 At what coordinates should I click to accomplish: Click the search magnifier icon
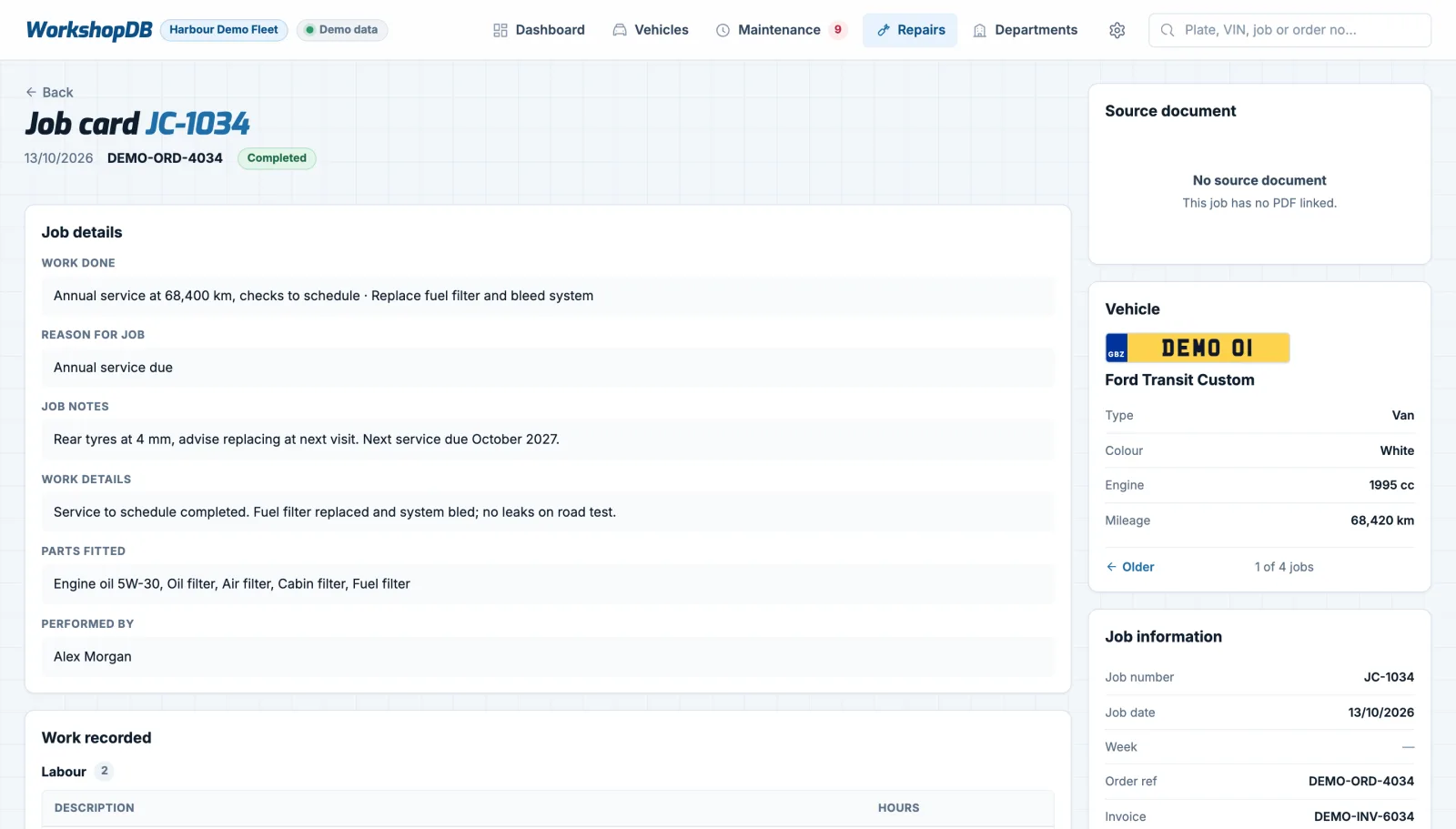pos(1168,30)
